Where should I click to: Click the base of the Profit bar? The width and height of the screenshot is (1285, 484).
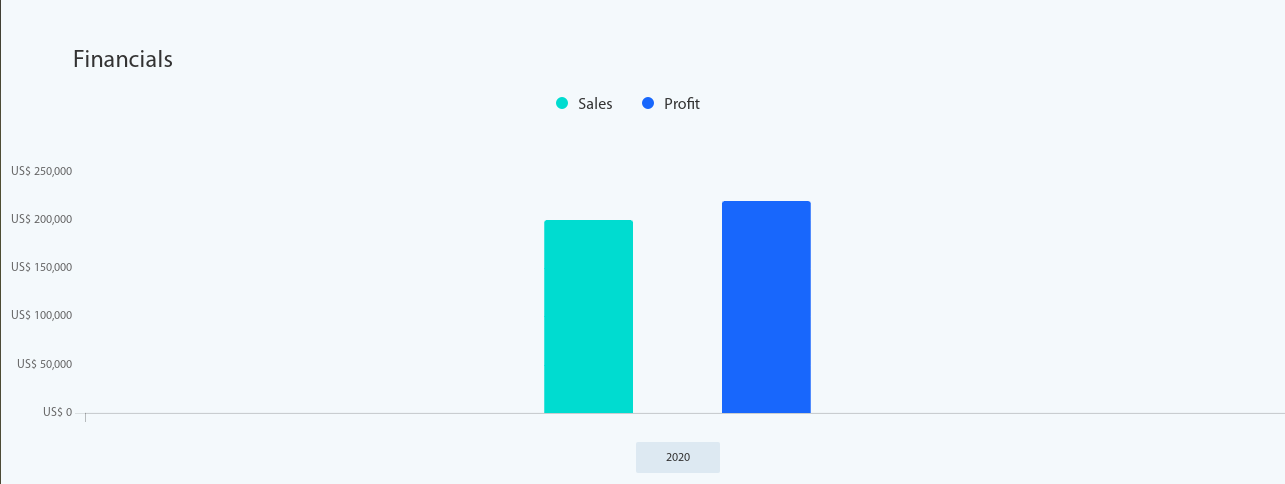pos(766,410)
